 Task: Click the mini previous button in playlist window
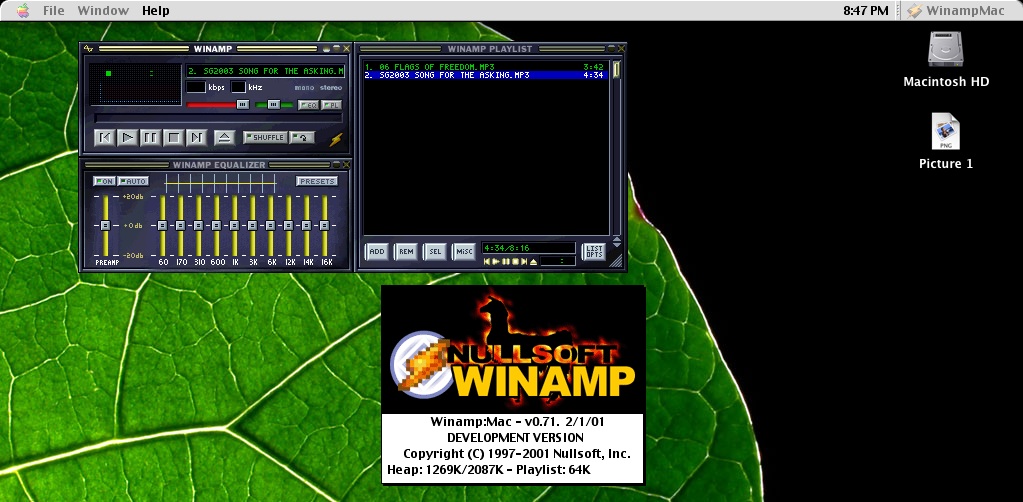(487, 261)
